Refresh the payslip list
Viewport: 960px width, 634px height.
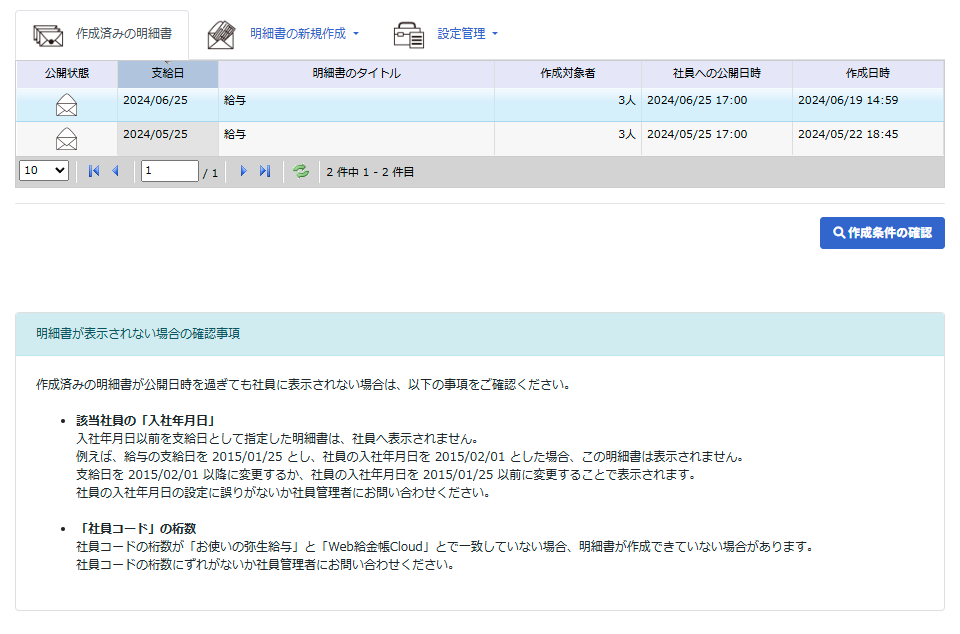(x=300, y=171)
